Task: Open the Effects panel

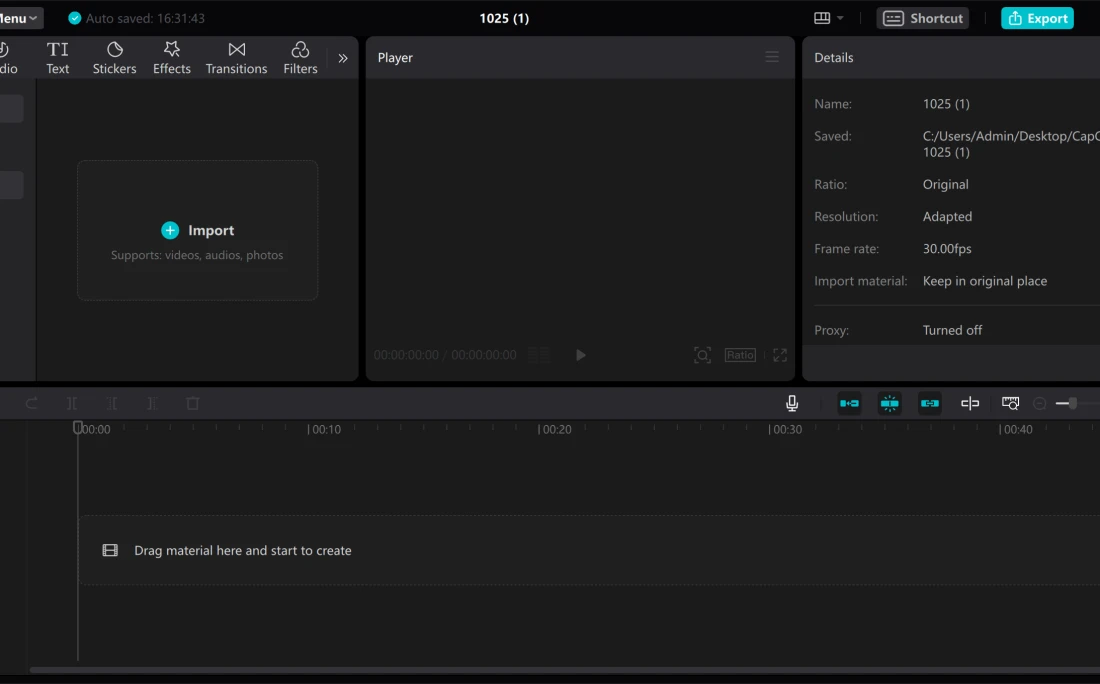Action: (171, 58)
